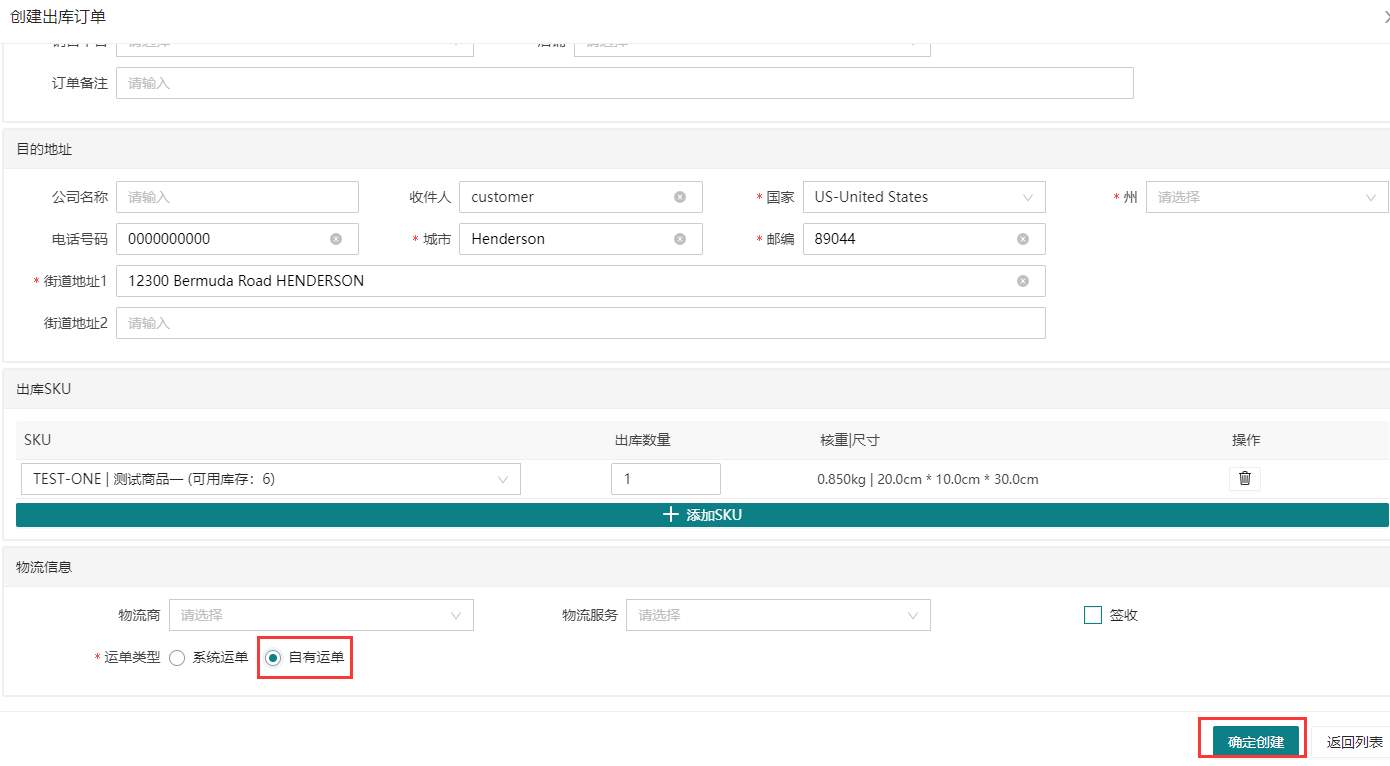Open the TEST-ONE SKU selector dropdown
This screenshot has height=766, width=1390.
(x=270, y=479)
